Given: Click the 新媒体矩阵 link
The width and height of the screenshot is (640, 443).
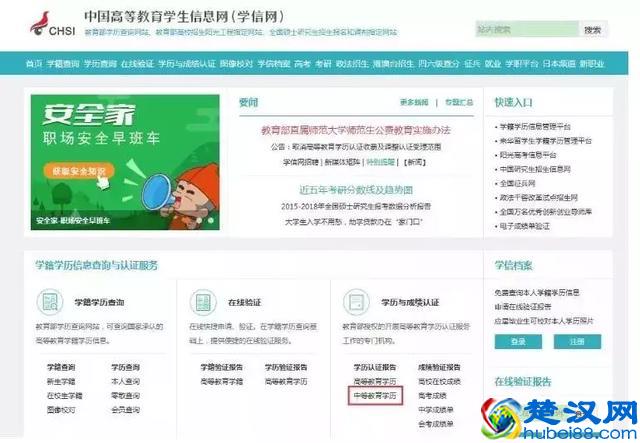Looking at the screenshot, I should [x=342, y=162].
